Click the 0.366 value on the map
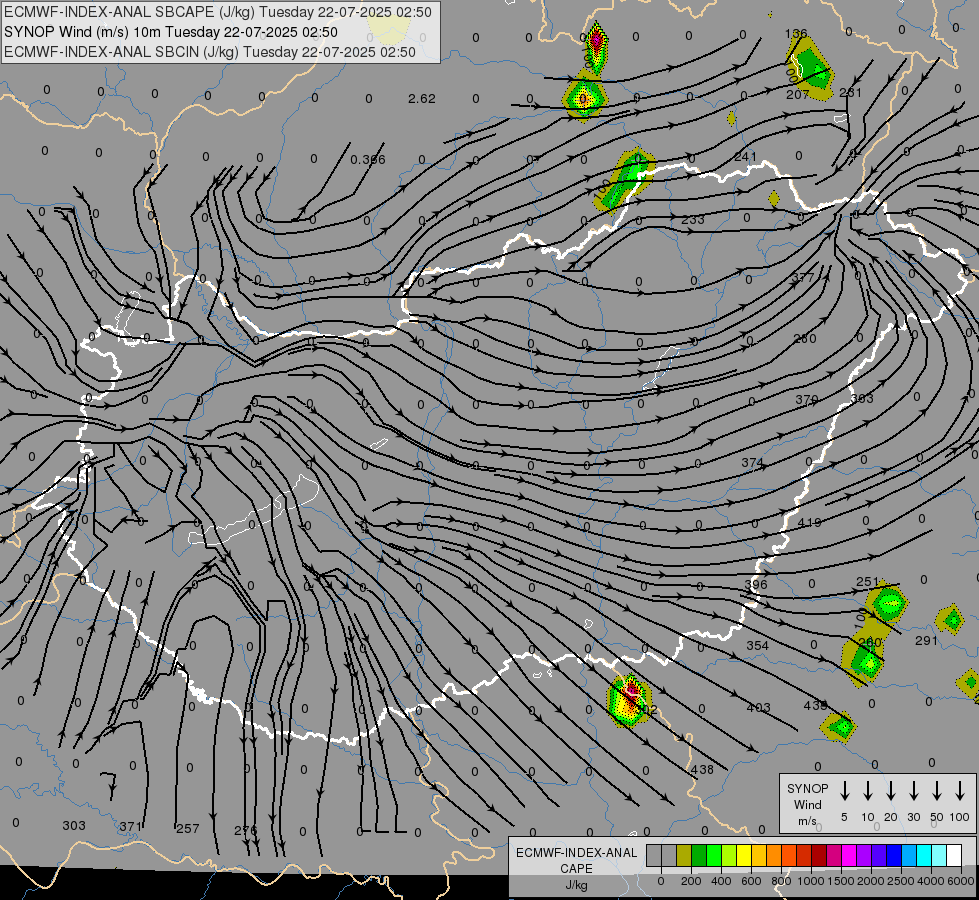The width and height of the screenshot is (979, 900). [x=368, y=160]
